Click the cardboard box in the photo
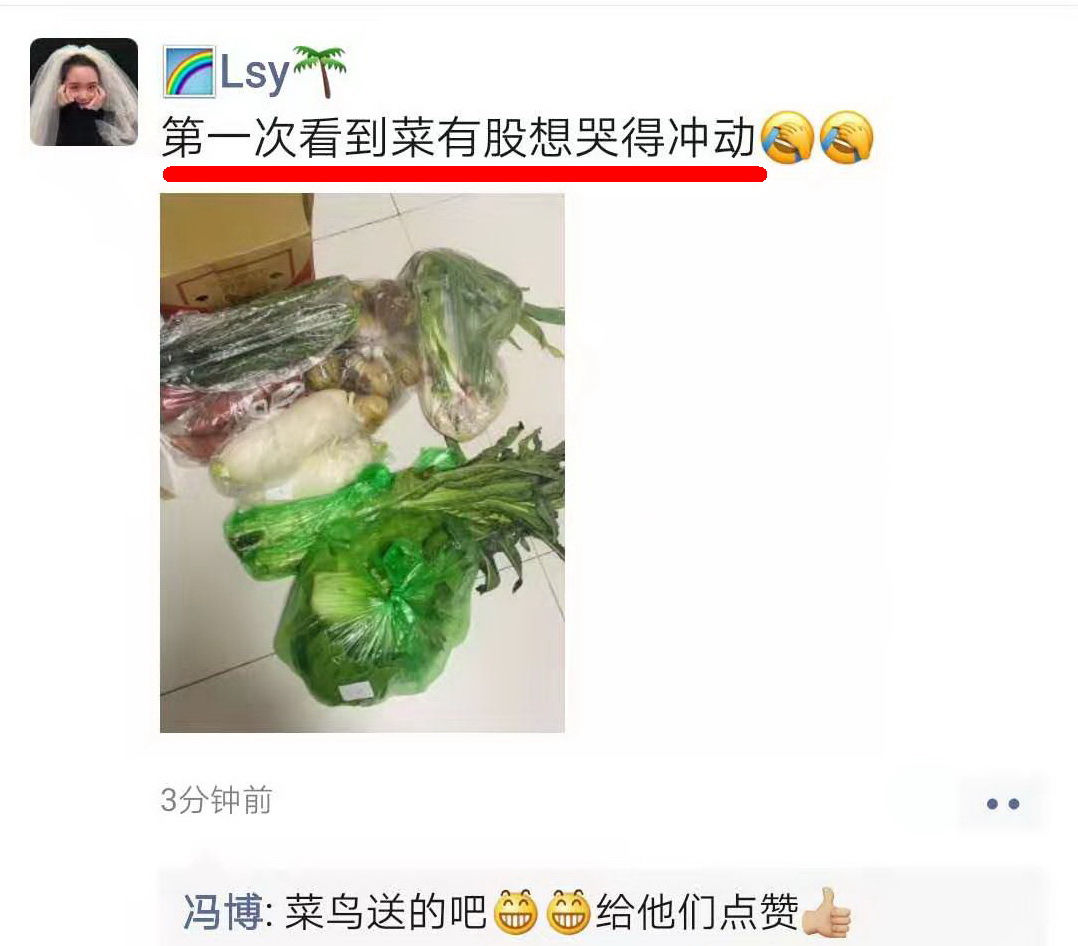Image resolution: width=1078 pixels, height=946 pixels. coord(236,252)
